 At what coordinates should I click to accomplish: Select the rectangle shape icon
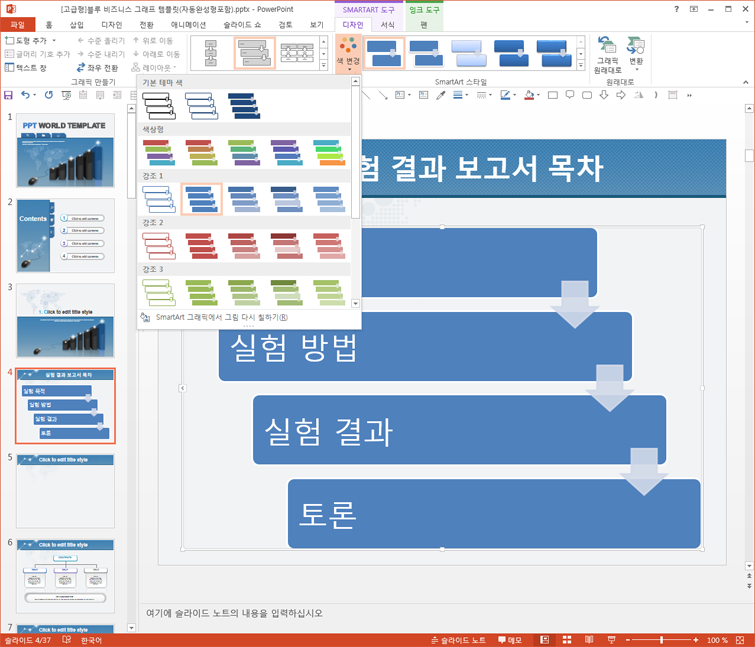click(553, 95)
